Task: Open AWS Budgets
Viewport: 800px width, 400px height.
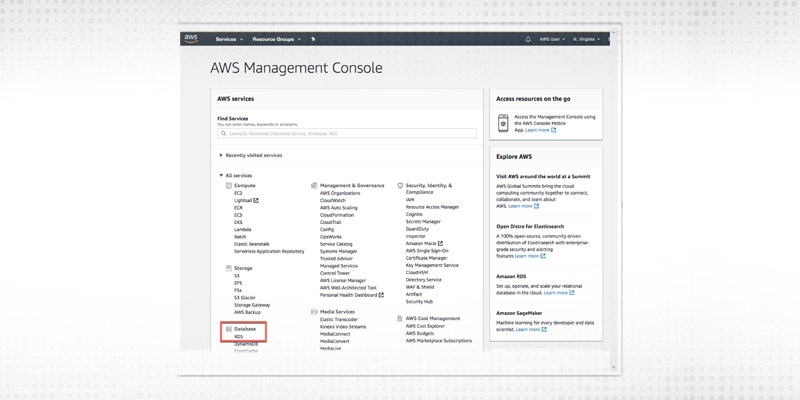Action: [x=420, y=333]
